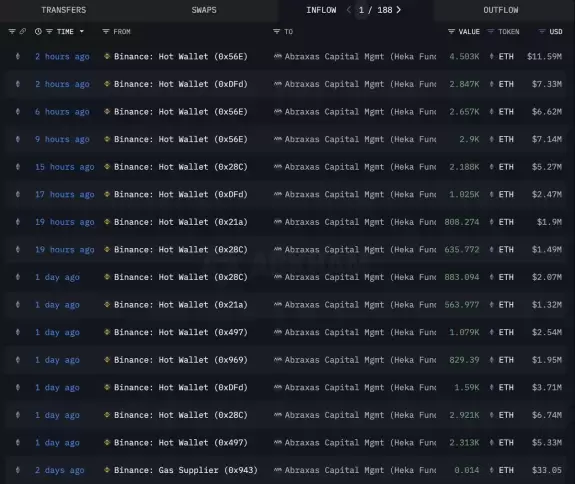Go to next page of 188

click(x=399, y=10)
